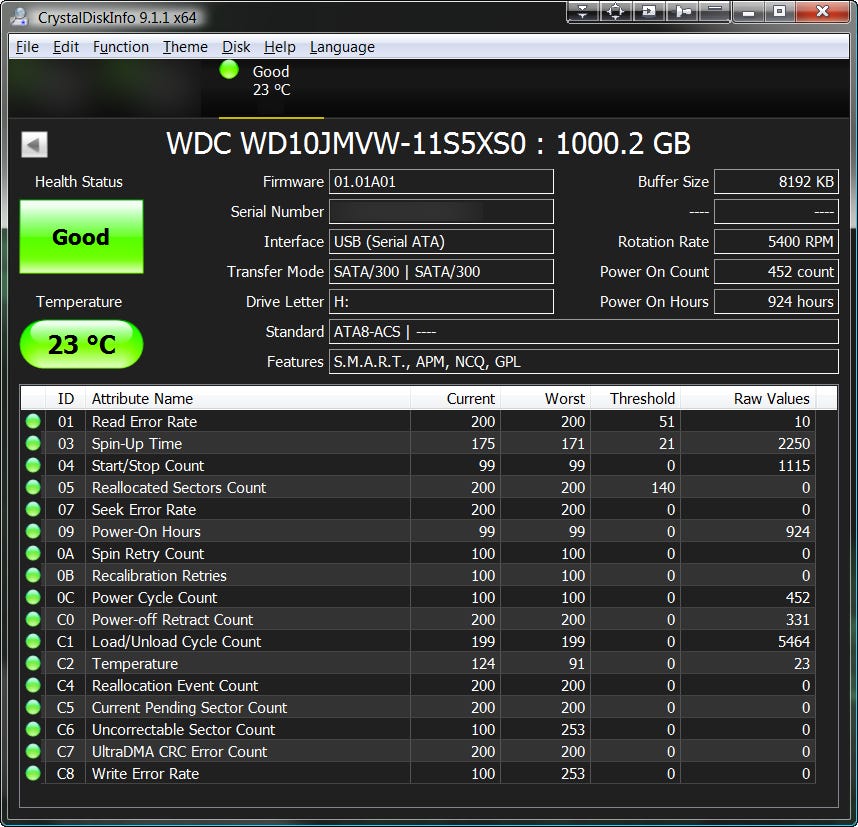Click the status orb for Power-On Hours row
Image resolution: width=858 pixels, height=827 pixels.
coord(33,531)
